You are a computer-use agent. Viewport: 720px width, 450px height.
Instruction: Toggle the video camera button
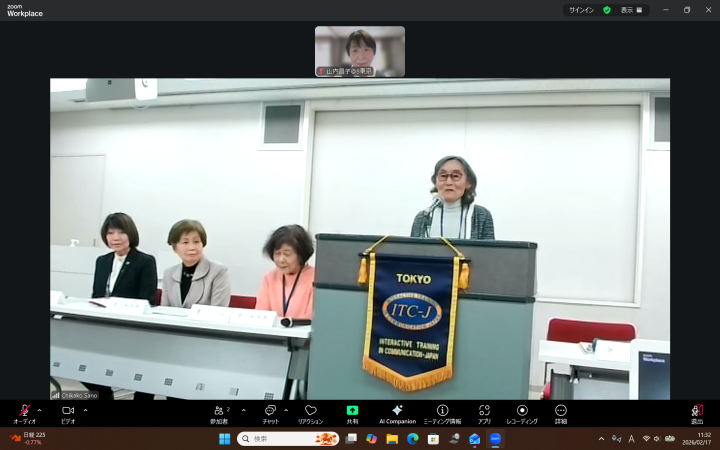(68, 411)
